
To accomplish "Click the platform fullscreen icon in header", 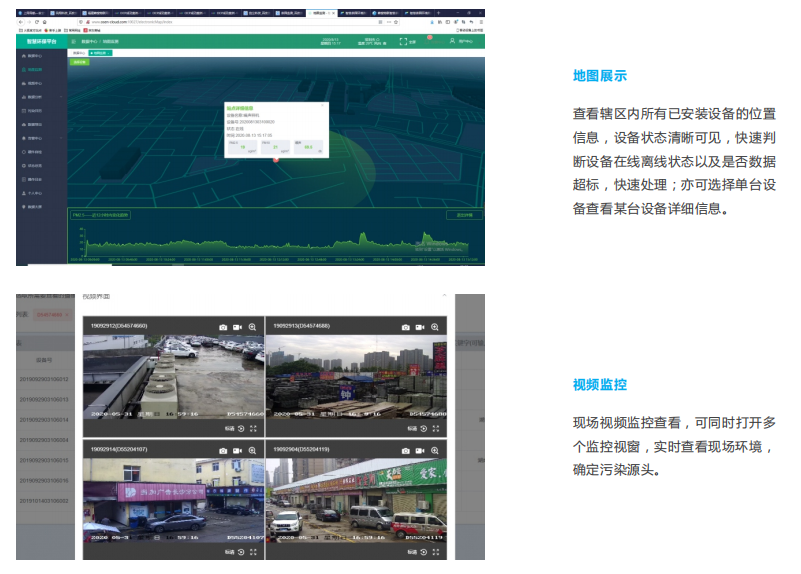I will pos(403,42).
